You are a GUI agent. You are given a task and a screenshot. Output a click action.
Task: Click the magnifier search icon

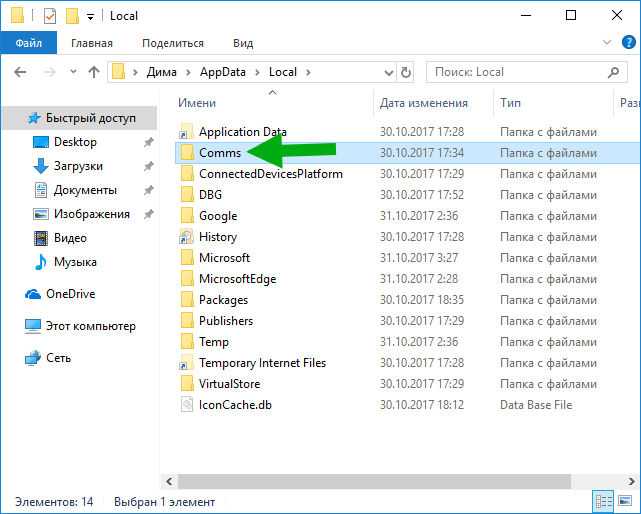click(614, 72)
